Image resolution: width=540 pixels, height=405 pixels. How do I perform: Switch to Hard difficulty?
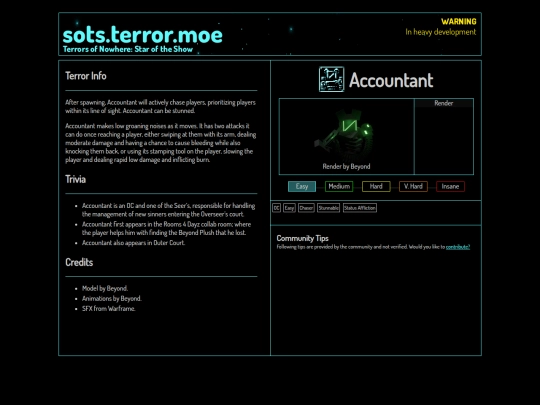click(x=376, y=187)
